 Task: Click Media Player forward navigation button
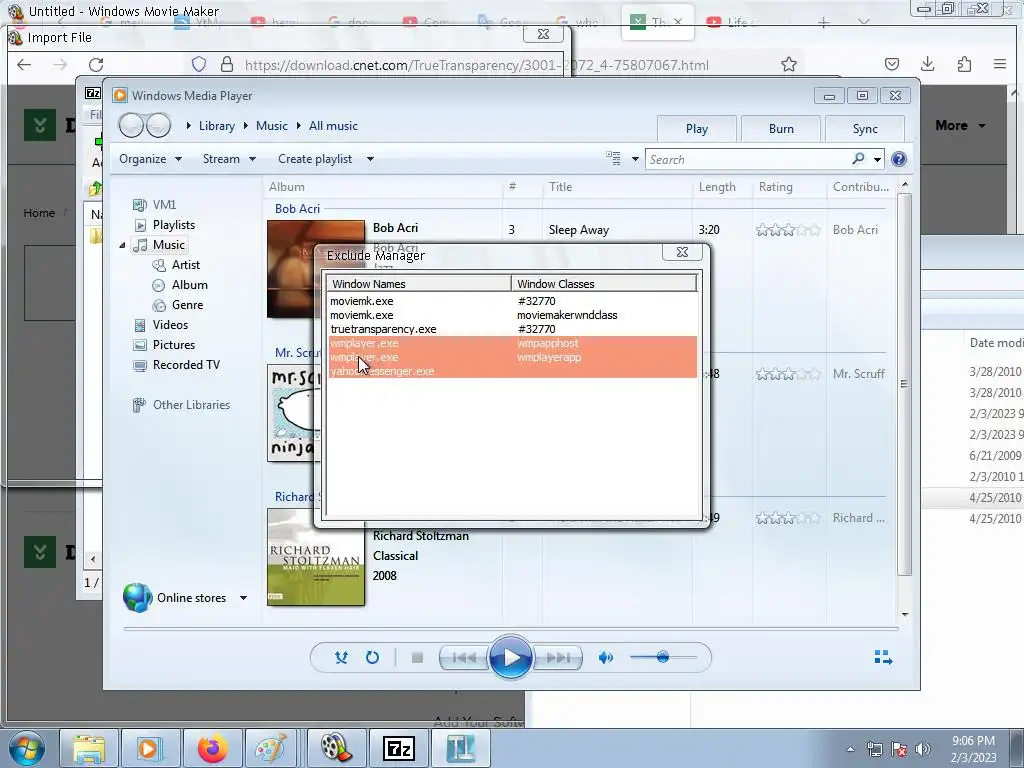[x=158, y=125]
